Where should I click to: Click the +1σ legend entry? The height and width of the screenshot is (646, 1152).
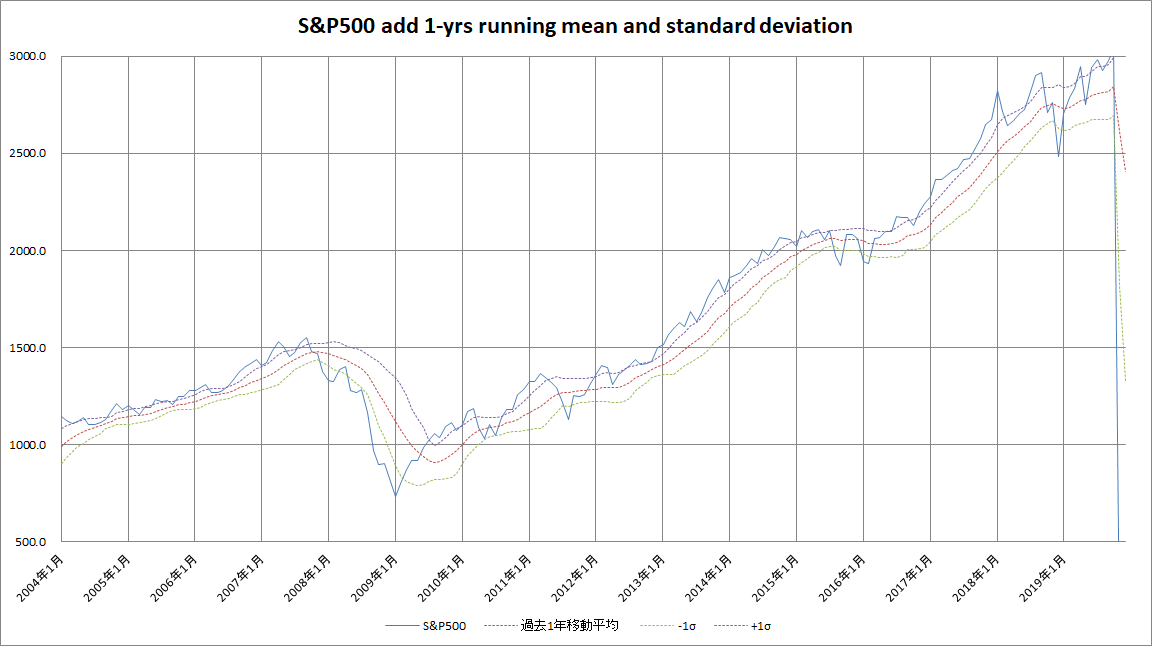742,626
